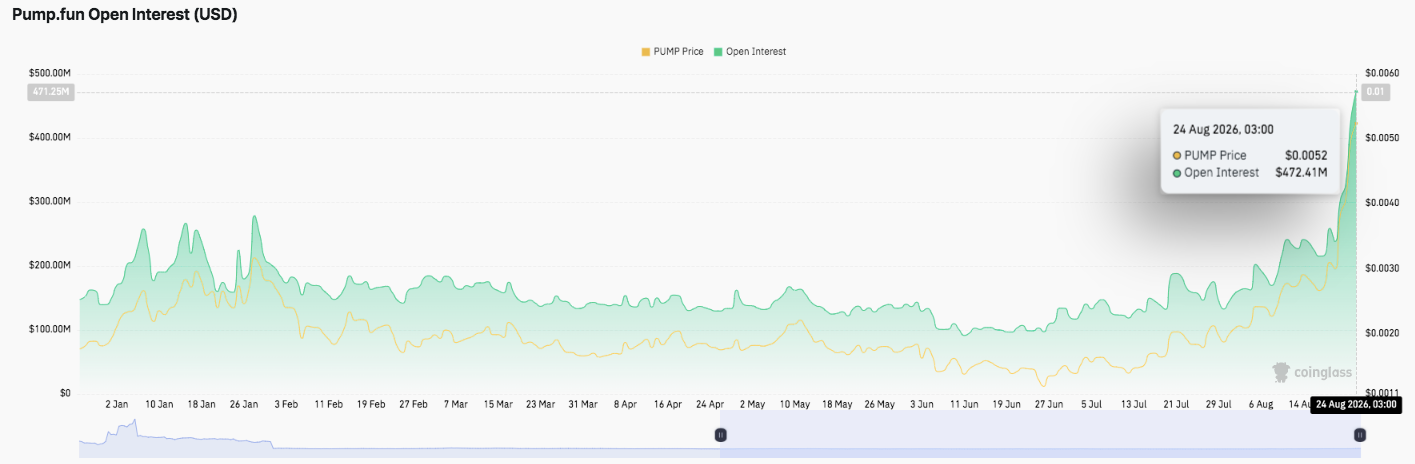Viewport: 1415px width, 464px height.
Task: Click the 19 Feb date label
Action: pyautogui.click(x=370, y=405)
